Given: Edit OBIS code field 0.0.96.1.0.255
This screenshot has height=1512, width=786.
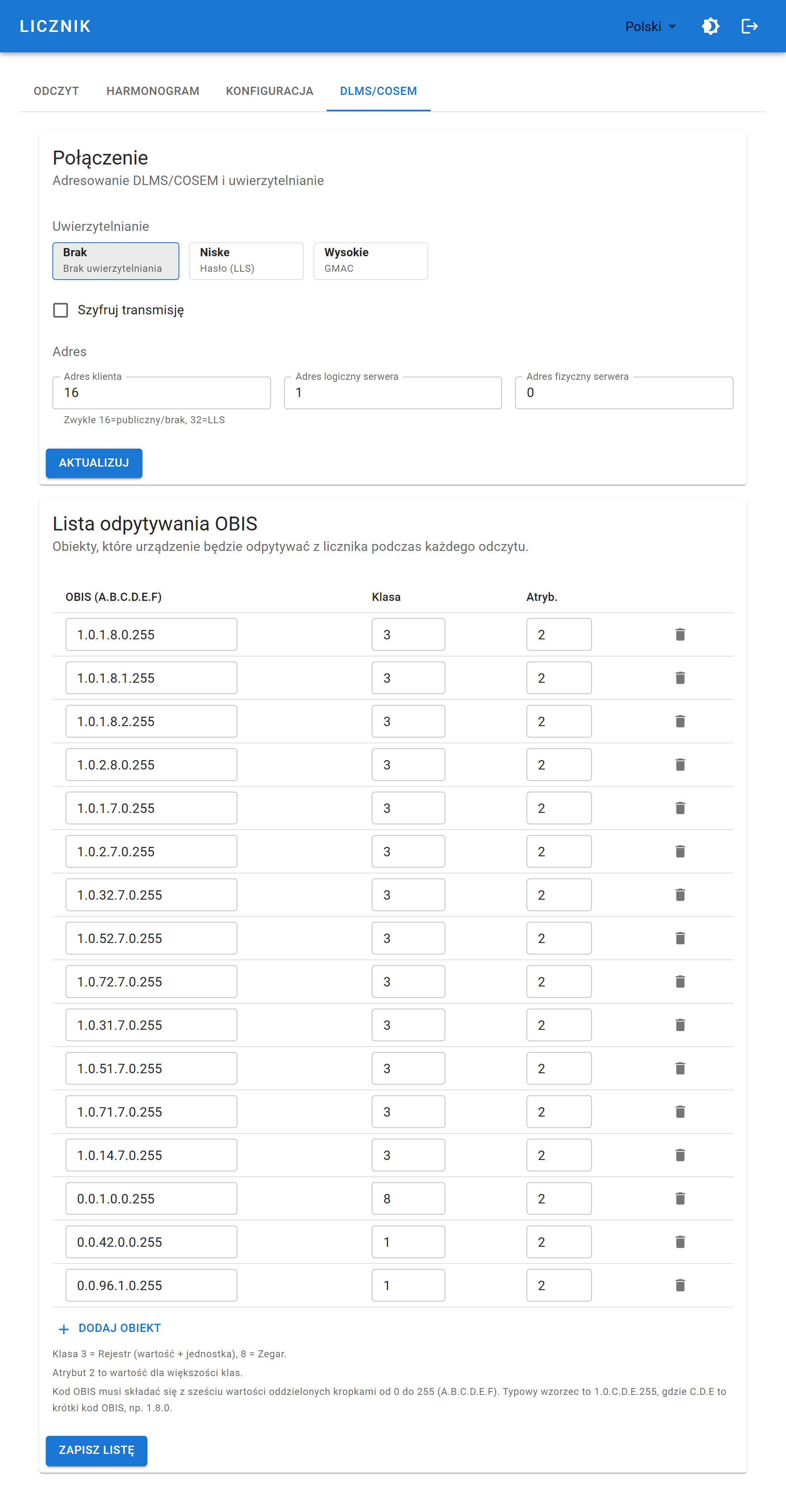Looking at the screenshot, I should click(x=151, y=1286).
